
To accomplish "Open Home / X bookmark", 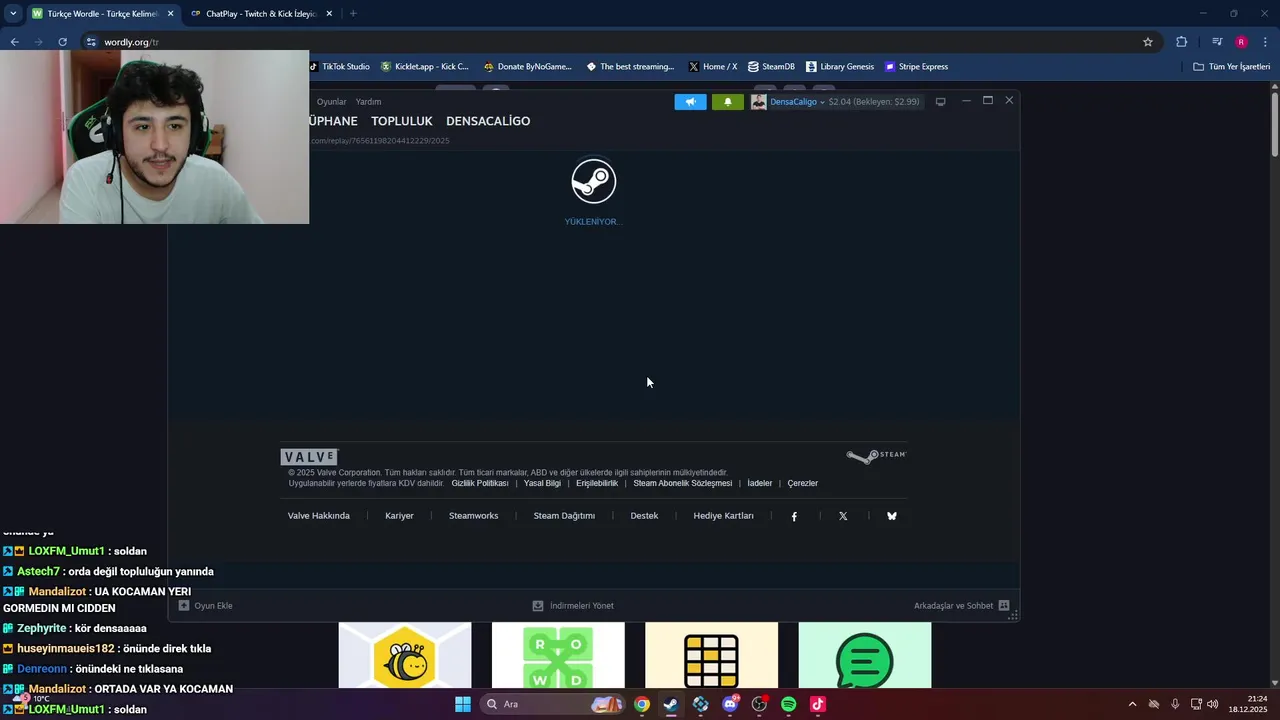I will [x=712, y=67].
